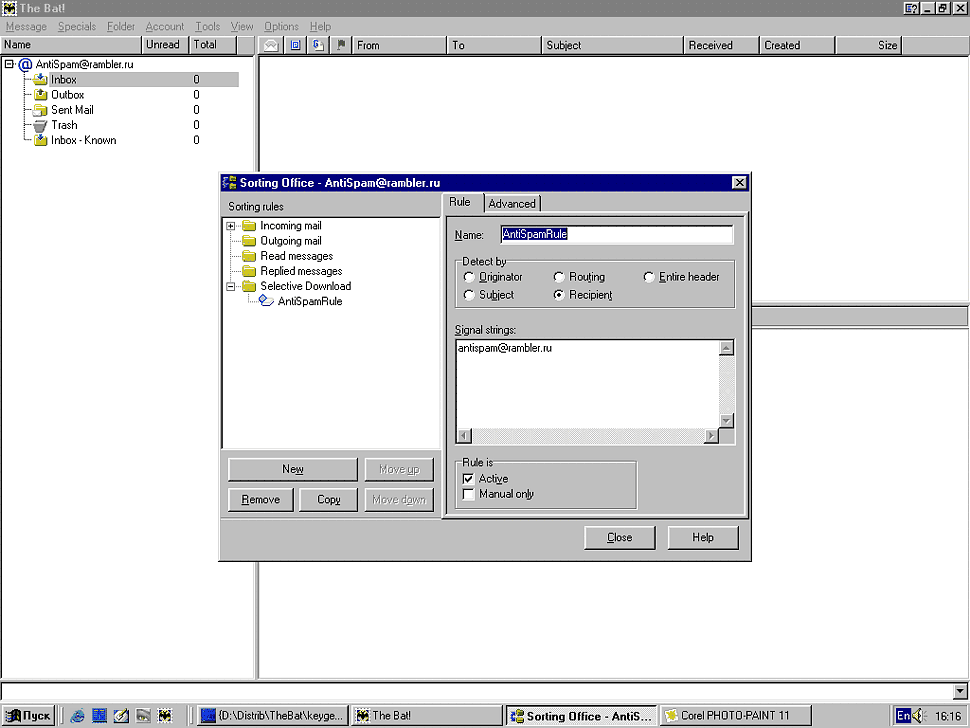Click the AntiSpamRule rule icon in sorting rules
Screen dimensions: 970x728
(x=266, y=301)
